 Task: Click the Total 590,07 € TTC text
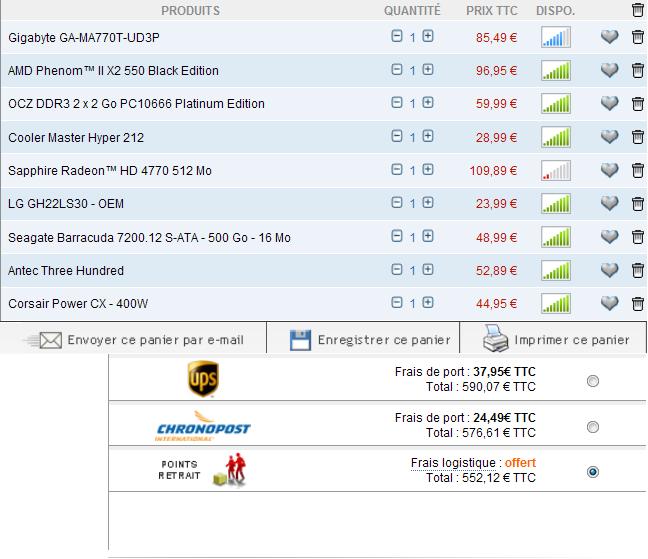pyautogui.click(x=481, y=387)
